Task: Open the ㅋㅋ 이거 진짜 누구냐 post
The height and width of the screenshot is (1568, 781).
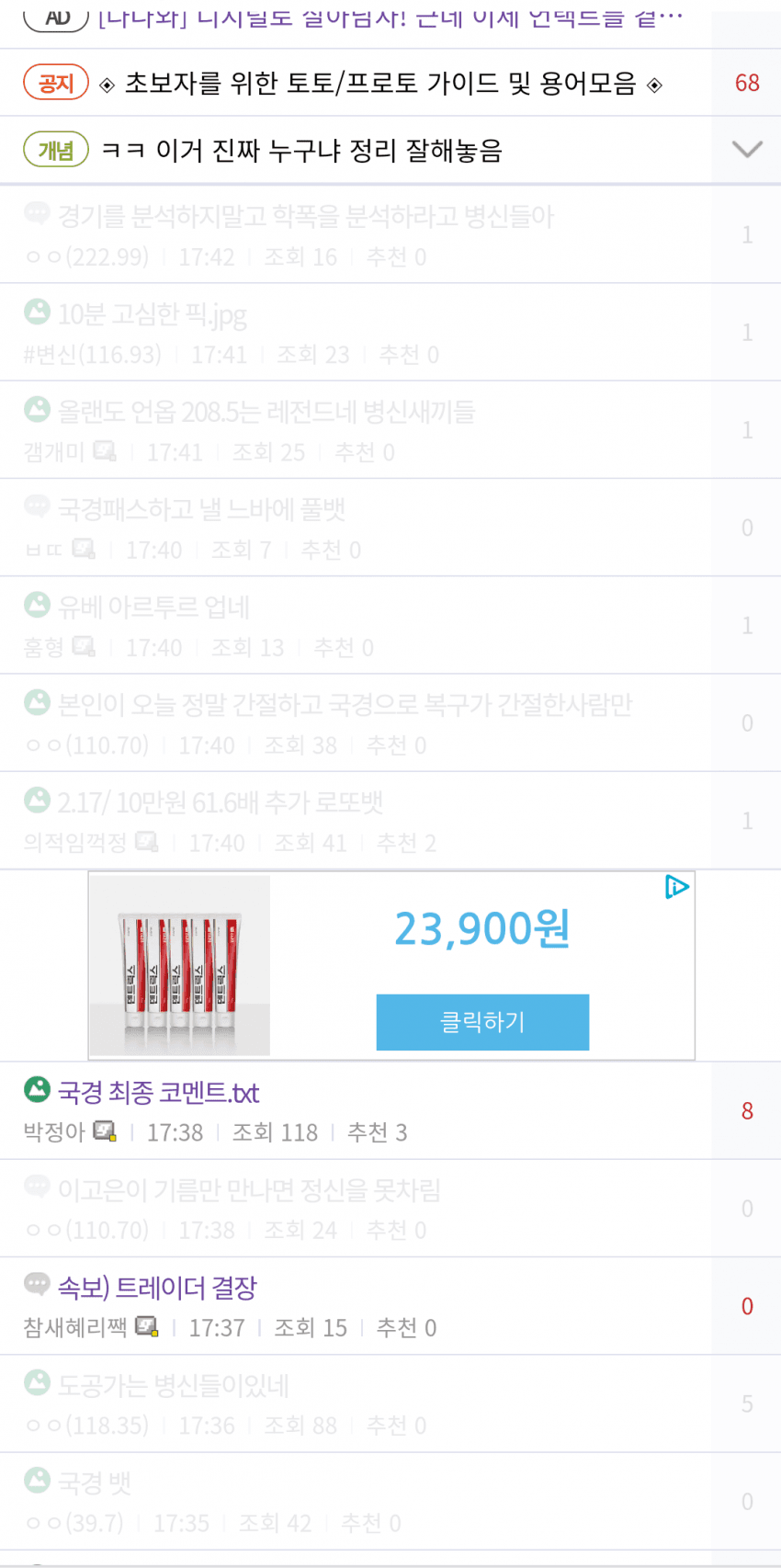Action: tap(301, 150)
